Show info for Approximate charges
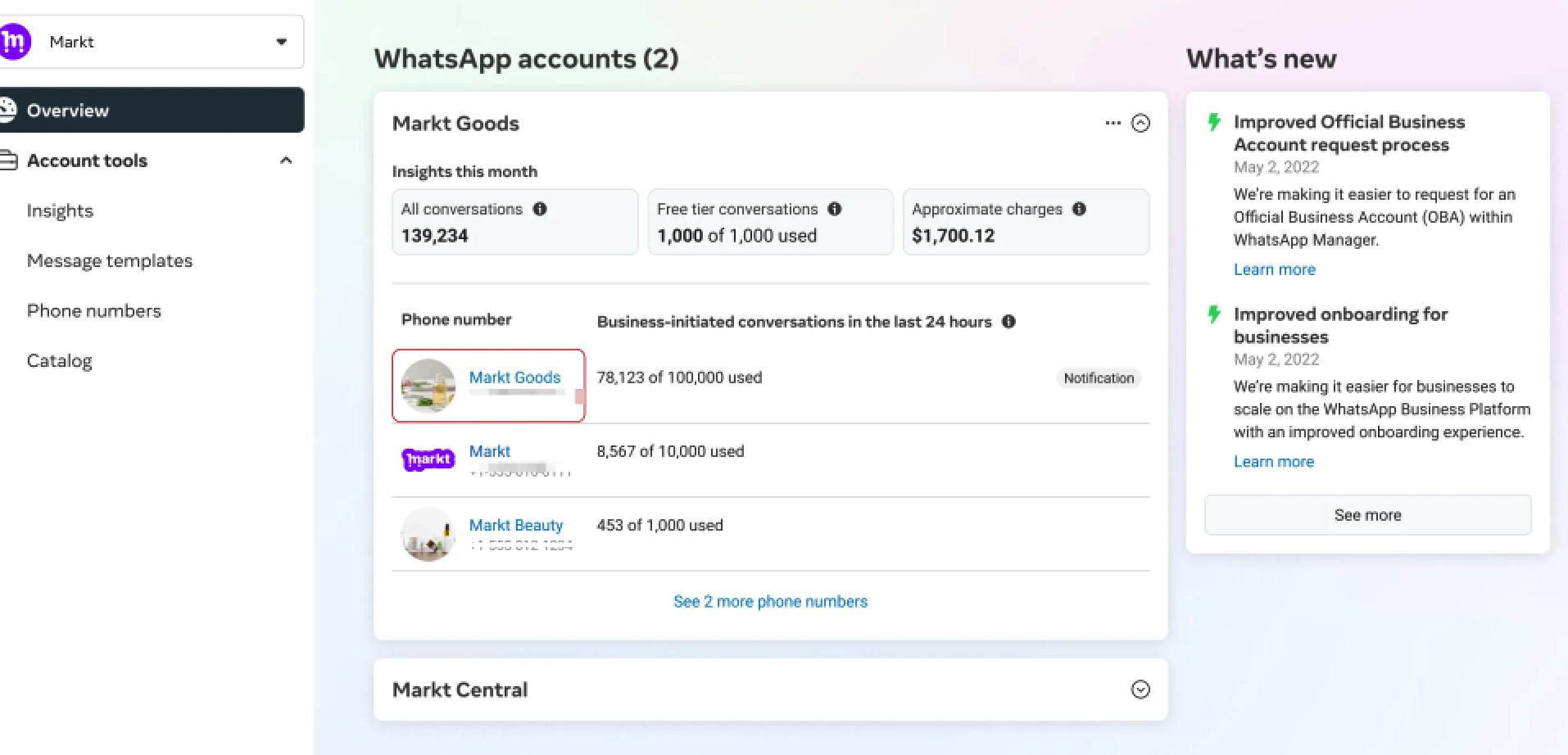 coord(1080,209)
